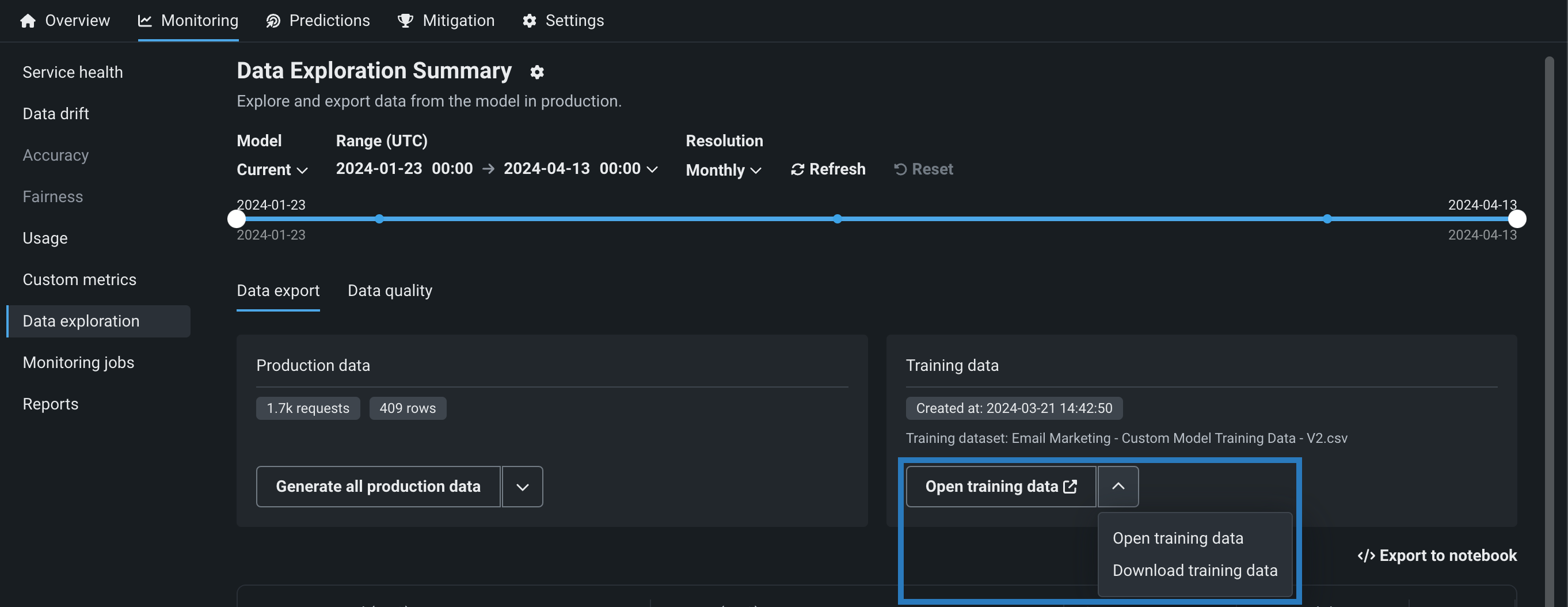Image resolution: width=1568 pixels, height=607 pixels.
Task: Click Generate all production data button
Action: pyautogui.click(x=378, y=487)
